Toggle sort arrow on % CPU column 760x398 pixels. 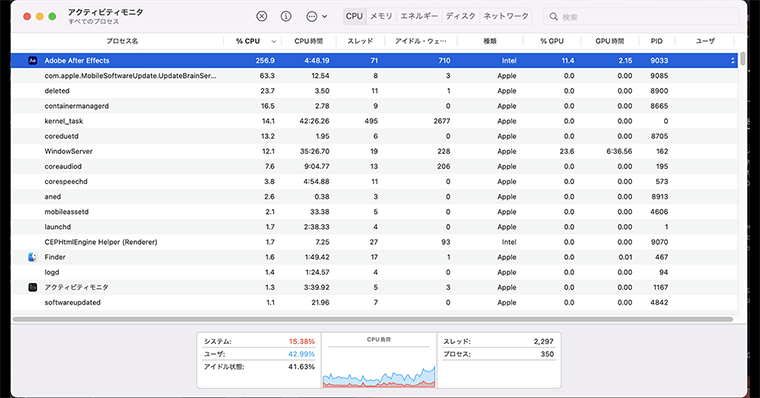(x=273, y=41)
